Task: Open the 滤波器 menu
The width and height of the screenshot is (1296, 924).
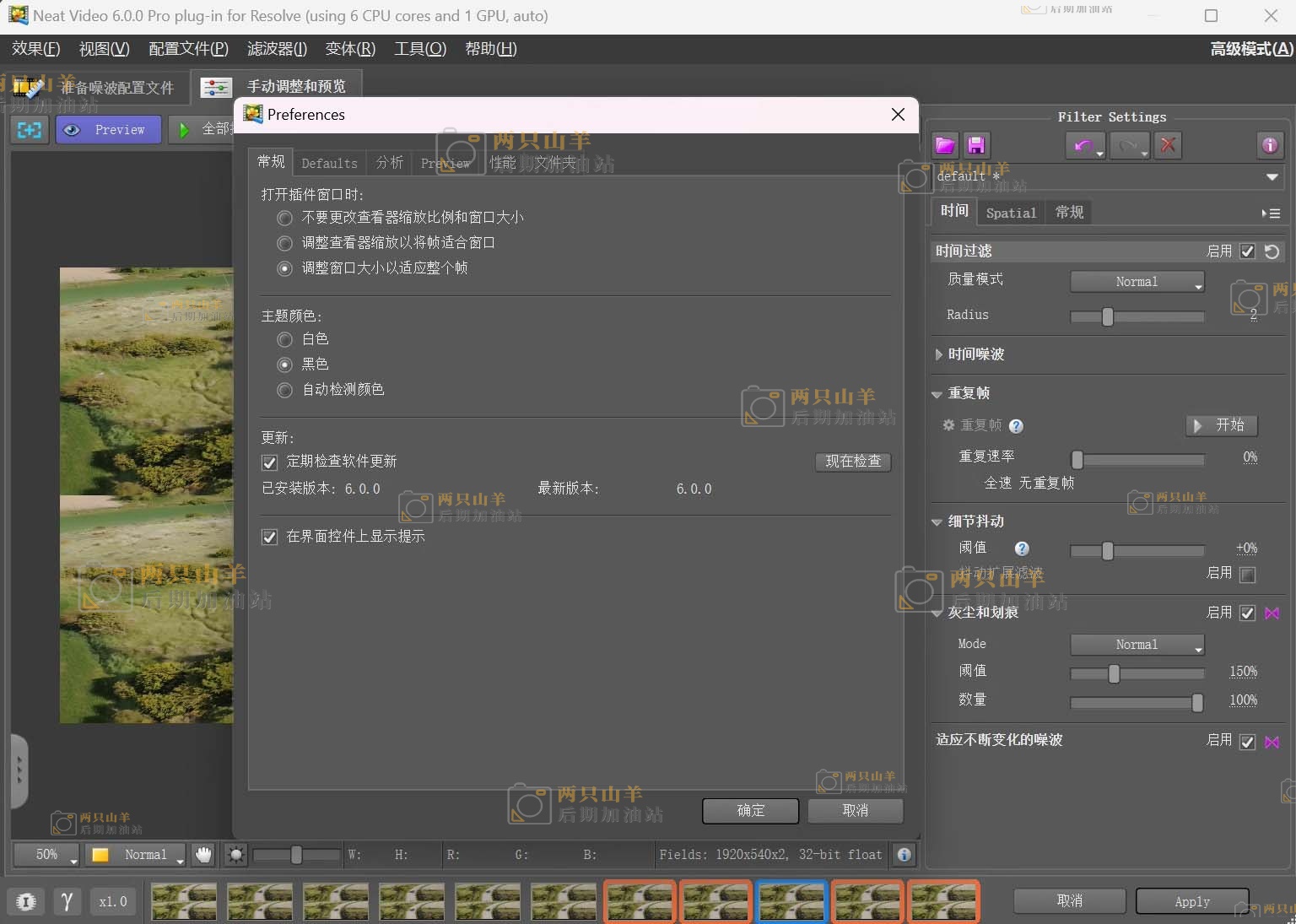Action: coord(277,49)
